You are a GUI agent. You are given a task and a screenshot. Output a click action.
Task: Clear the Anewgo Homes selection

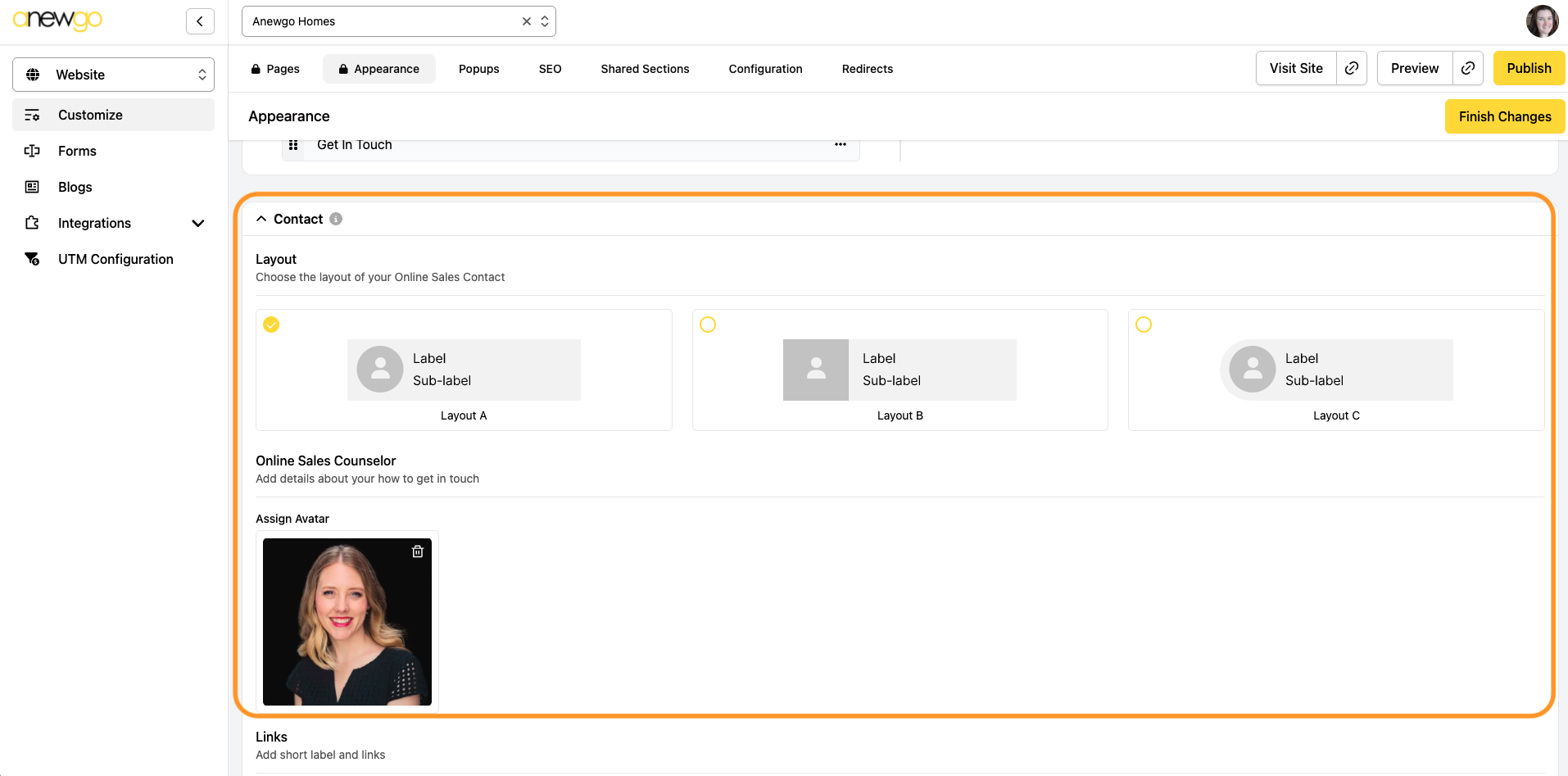[527, 21]
